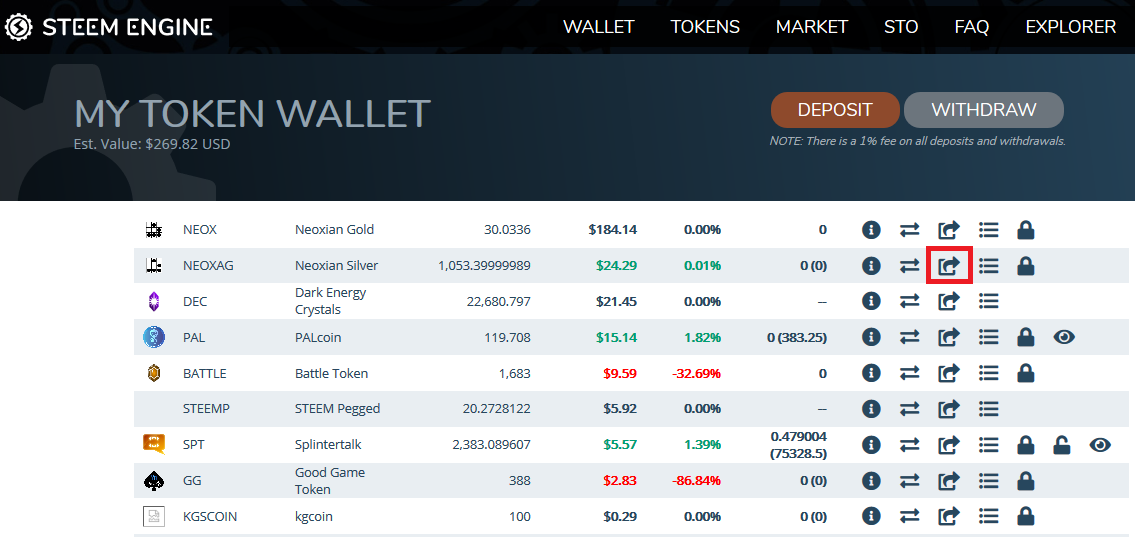Click the transfer arrows icon for NEOX

[909, 230]
